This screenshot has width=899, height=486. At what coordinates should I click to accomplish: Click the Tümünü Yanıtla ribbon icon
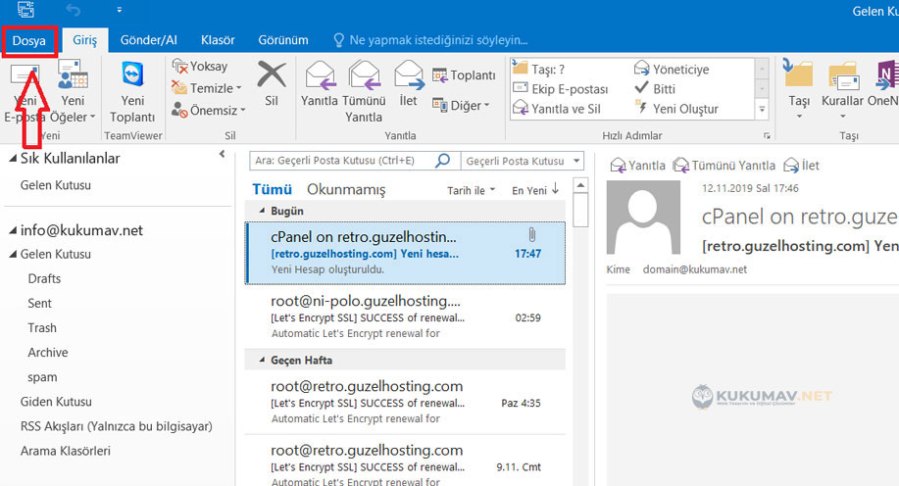pyautogui.click(x=364, y=77)
